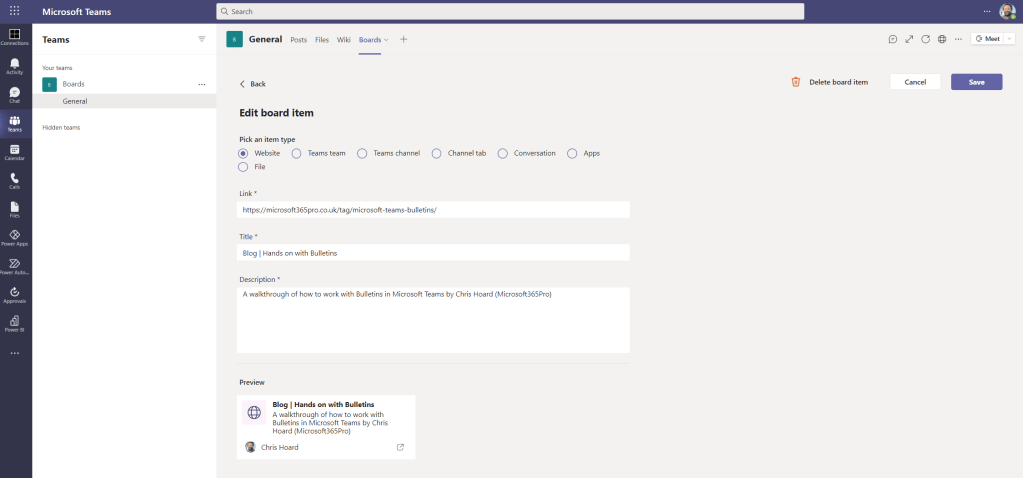Open the app launcher waffle icon
The height and width of the screenshot is (478, 1023).
coord(14,11)
